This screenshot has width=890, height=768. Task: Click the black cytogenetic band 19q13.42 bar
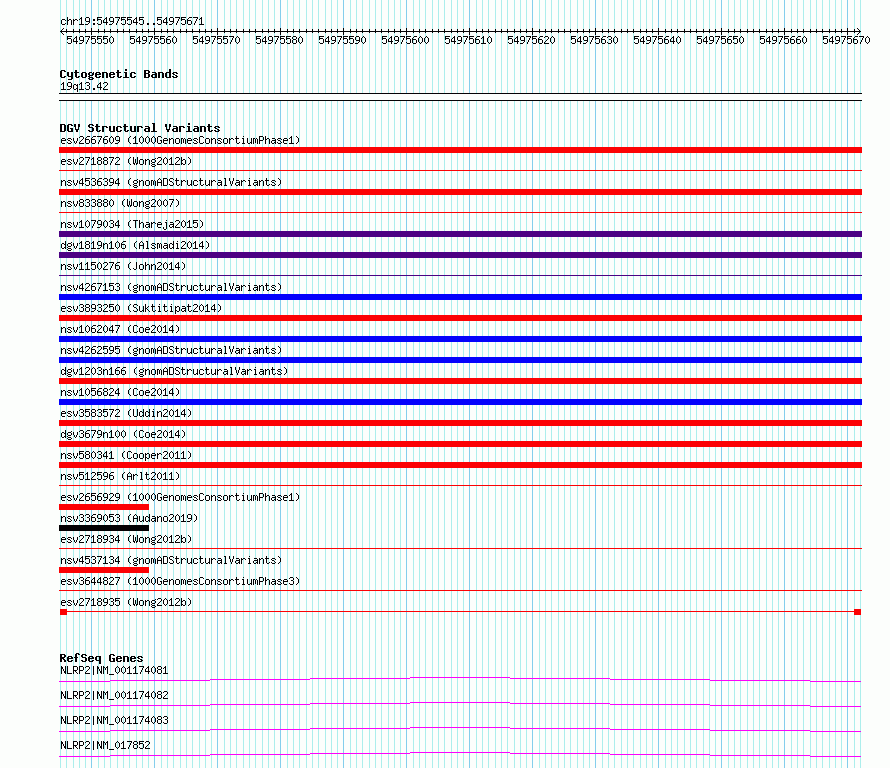click(x=460, y=97)
